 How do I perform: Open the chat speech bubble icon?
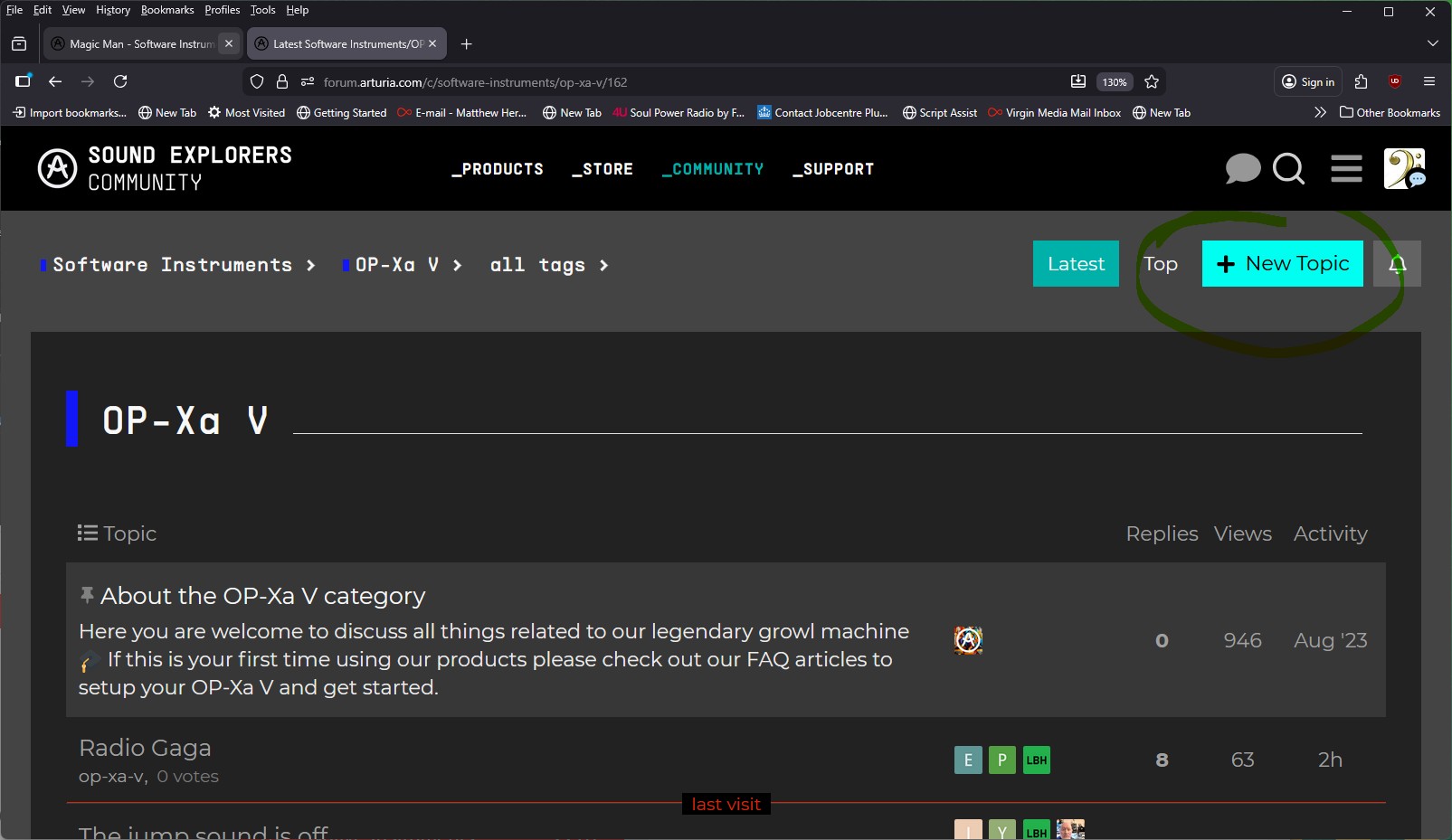(x=1242, y=169)
